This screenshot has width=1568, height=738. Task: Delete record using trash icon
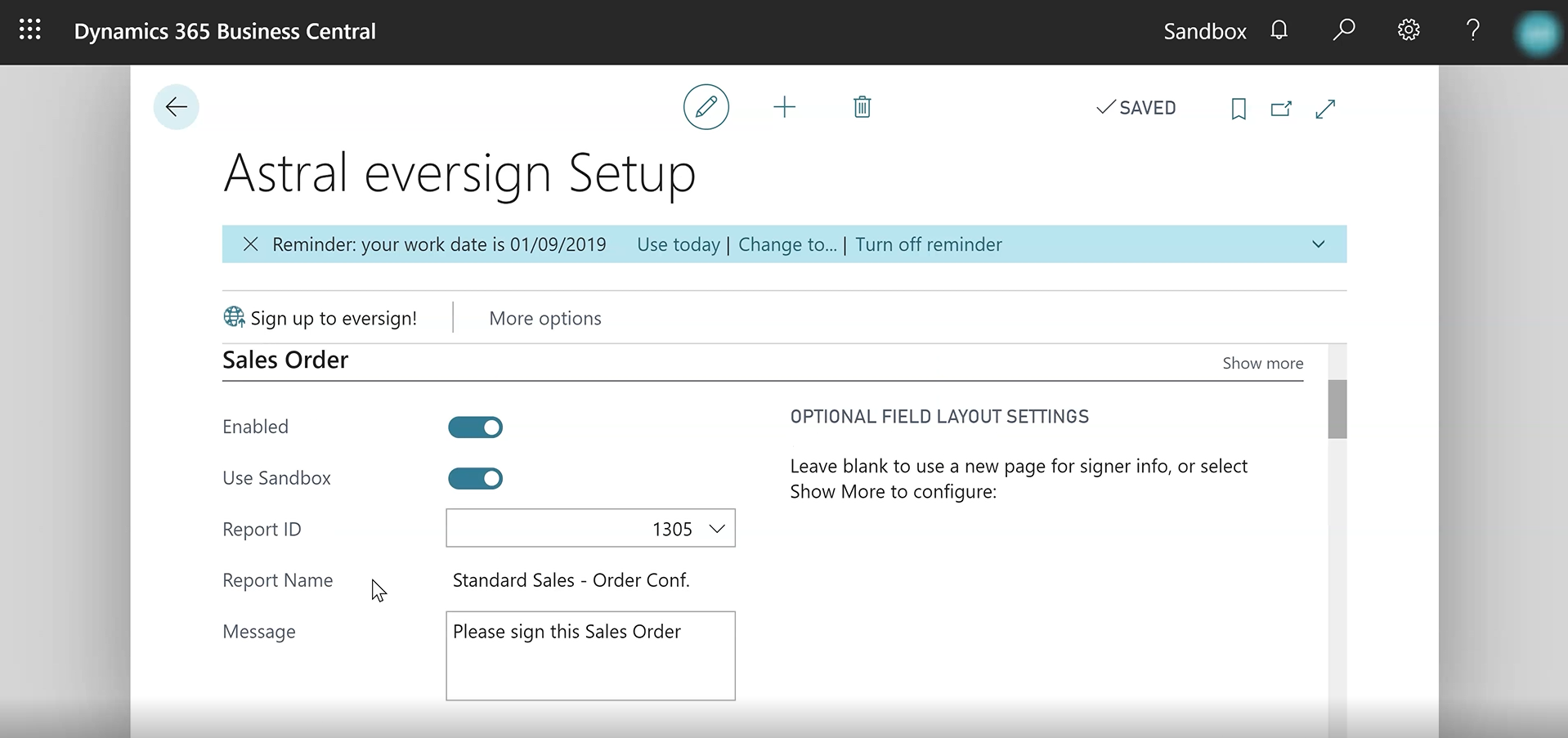(862, 107)
